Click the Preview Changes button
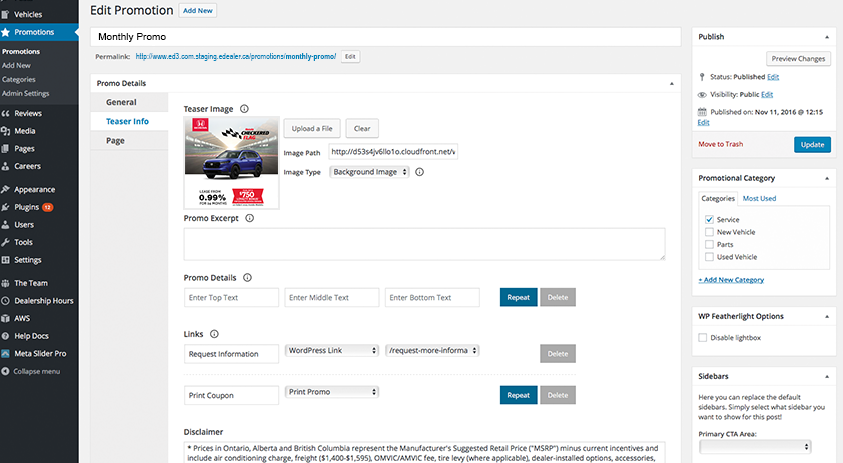 pos(798,59)
